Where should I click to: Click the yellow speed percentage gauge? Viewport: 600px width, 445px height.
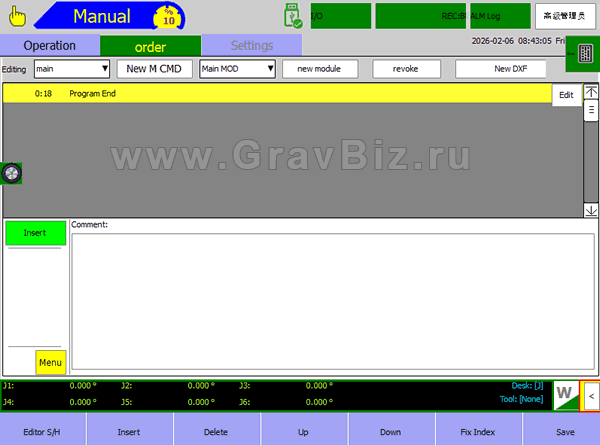(168, 17)
